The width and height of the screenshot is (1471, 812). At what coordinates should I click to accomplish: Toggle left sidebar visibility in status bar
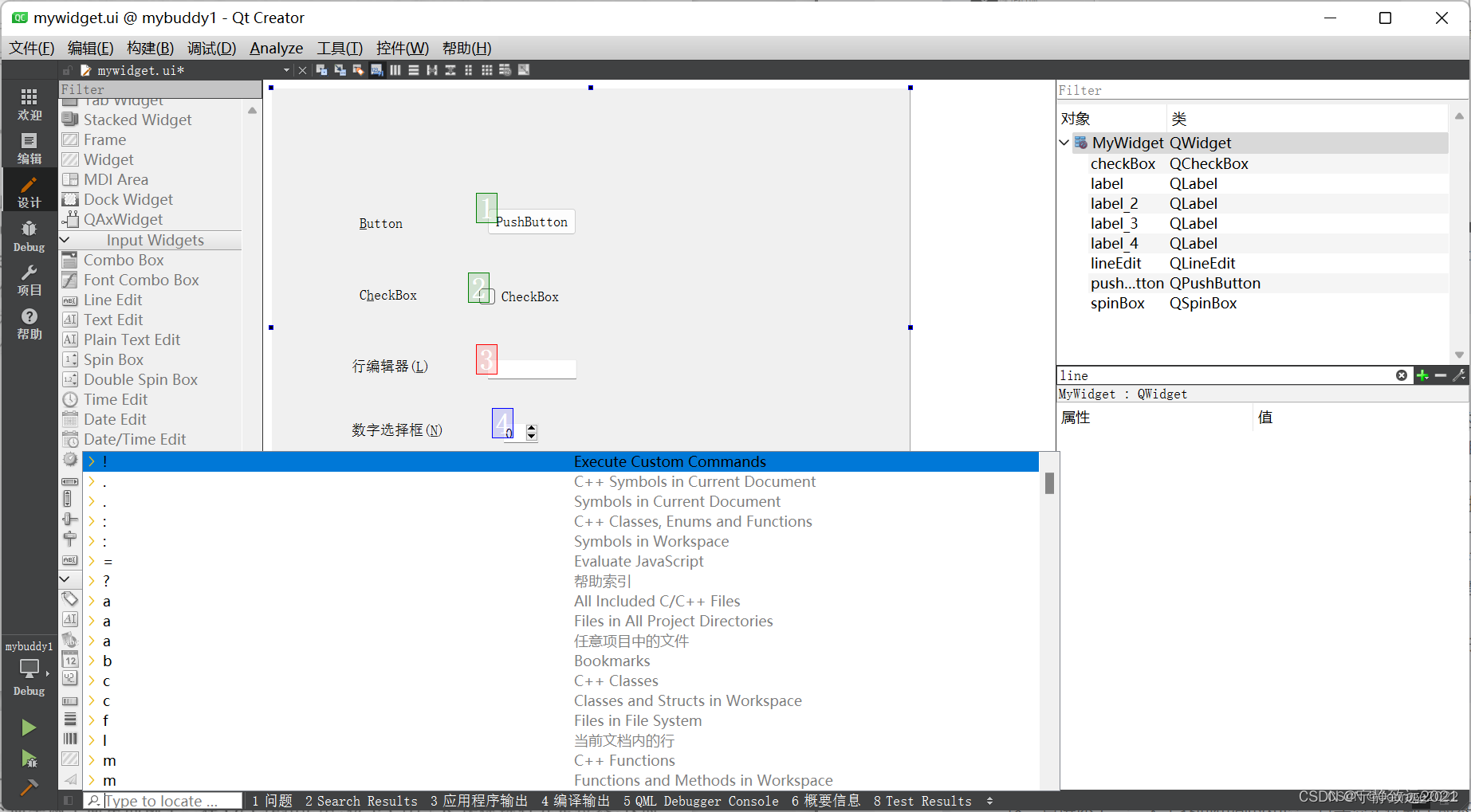pyautogui.click(x=69, y=800)
